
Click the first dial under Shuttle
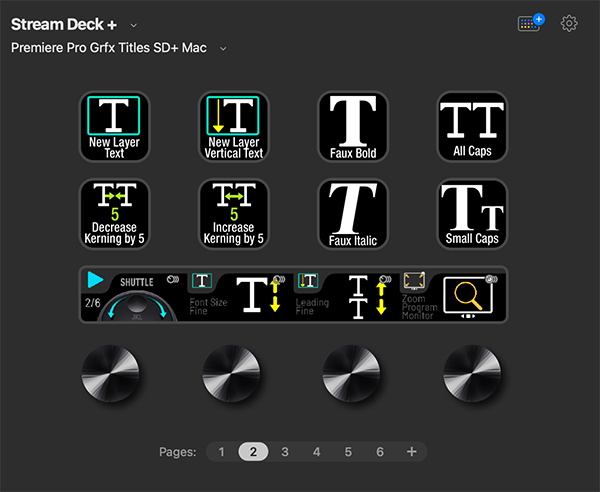(111, 373)
